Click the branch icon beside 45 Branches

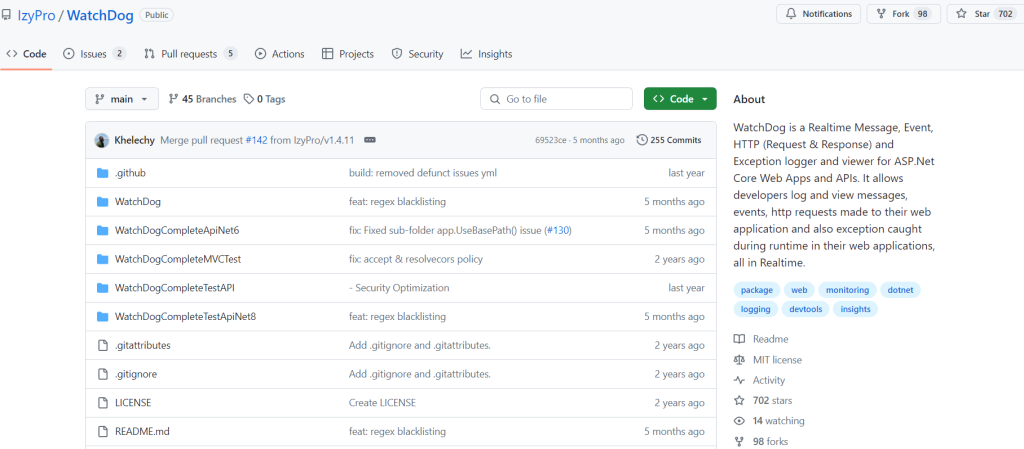pos(173,99)
